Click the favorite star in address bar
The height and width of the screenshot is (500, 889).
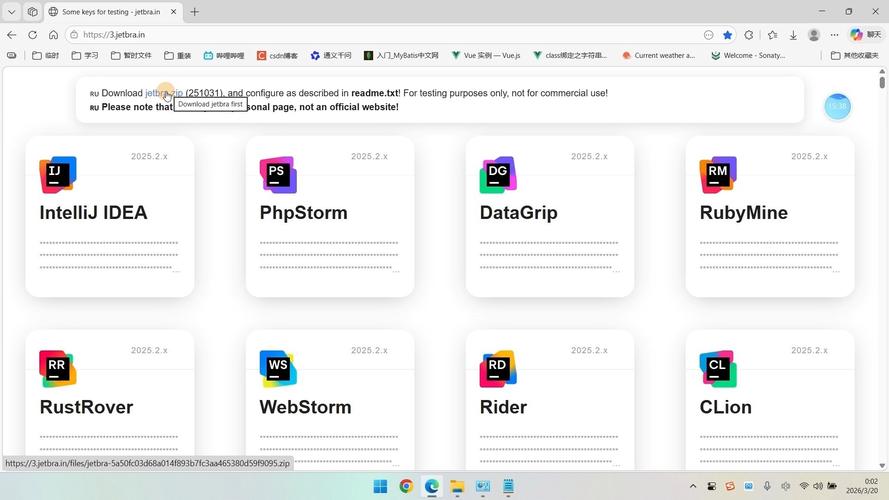[x=727, y=35]
